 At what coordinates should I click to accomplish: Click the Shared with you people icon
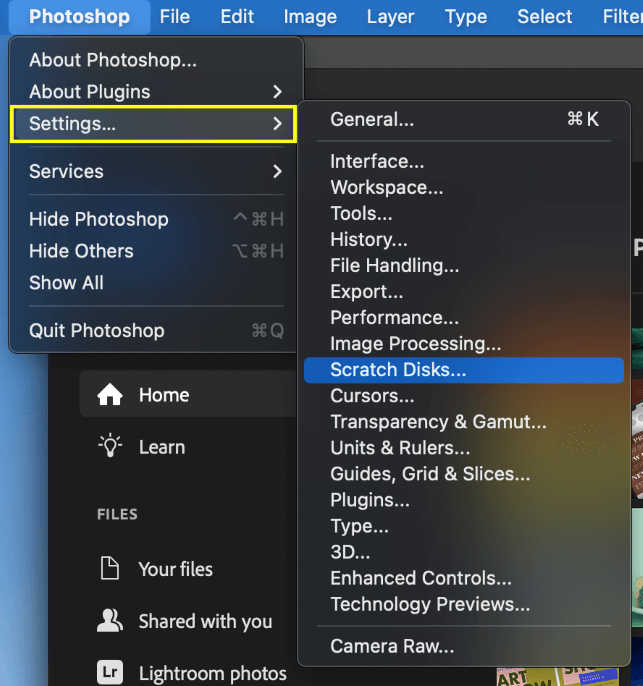coord(110,620)
